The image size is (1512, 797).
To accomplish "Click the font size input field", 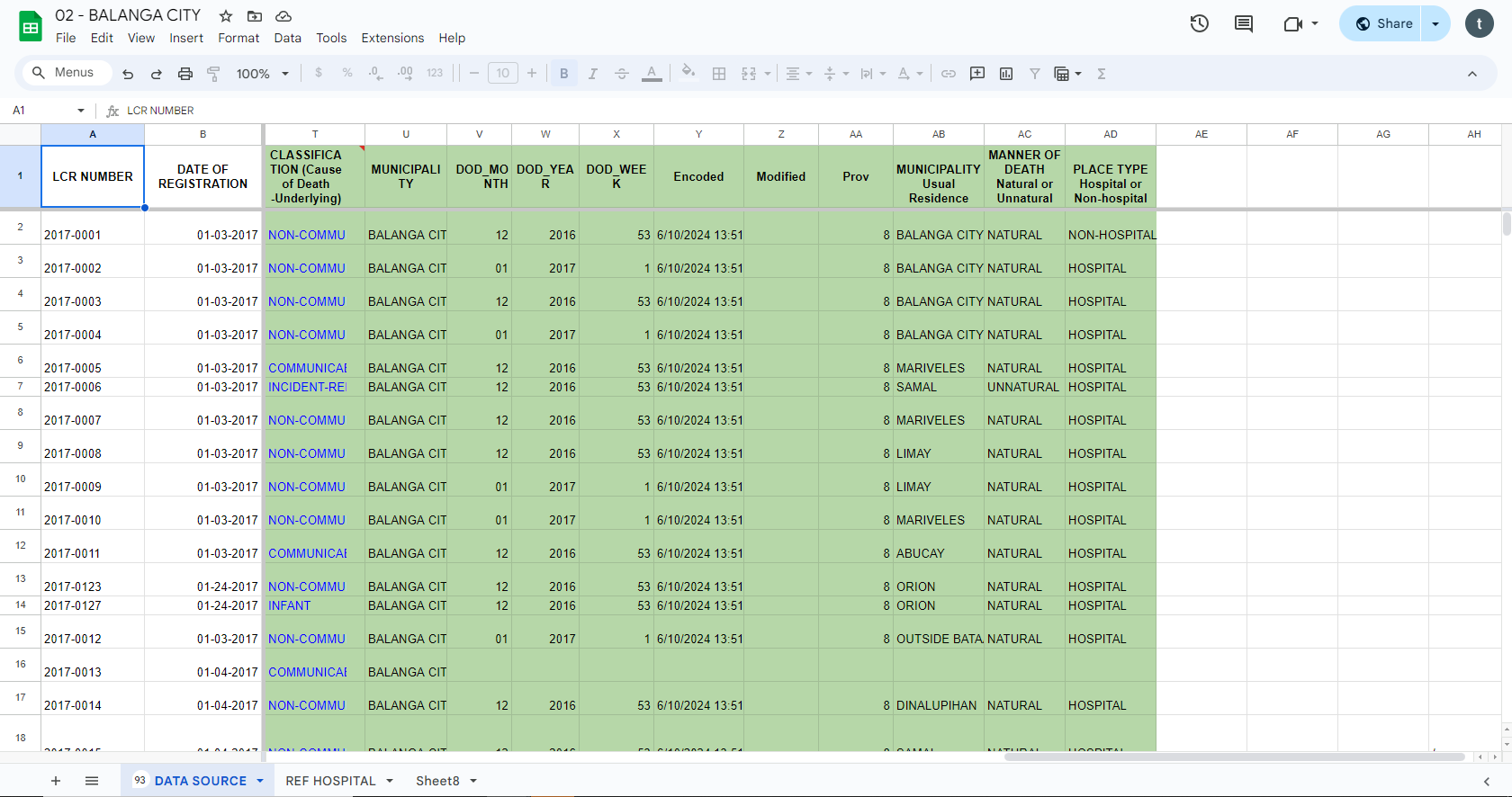I will pyautogui.click(x=503, y=74).
